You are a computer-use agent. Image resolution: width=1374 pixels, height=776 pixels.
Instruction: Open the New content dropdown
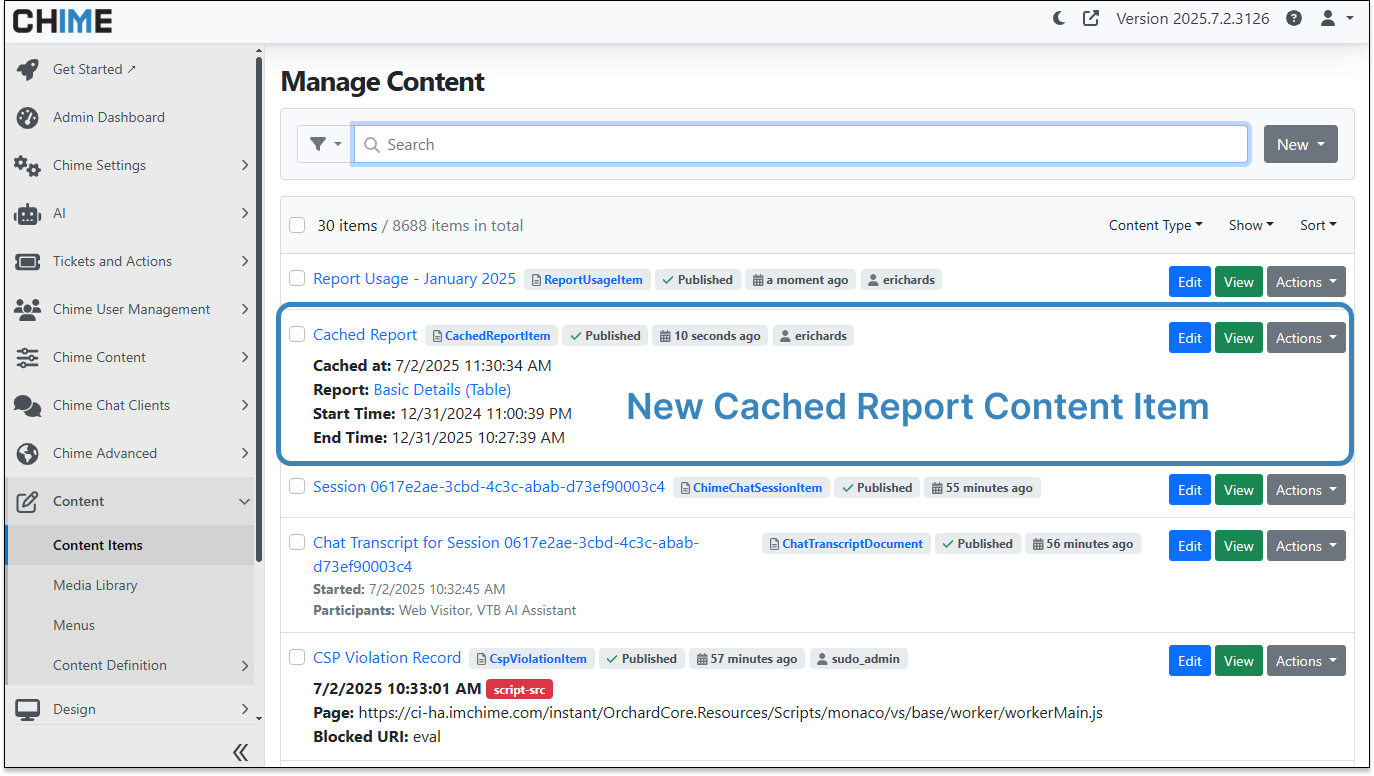pos(1300,144)
